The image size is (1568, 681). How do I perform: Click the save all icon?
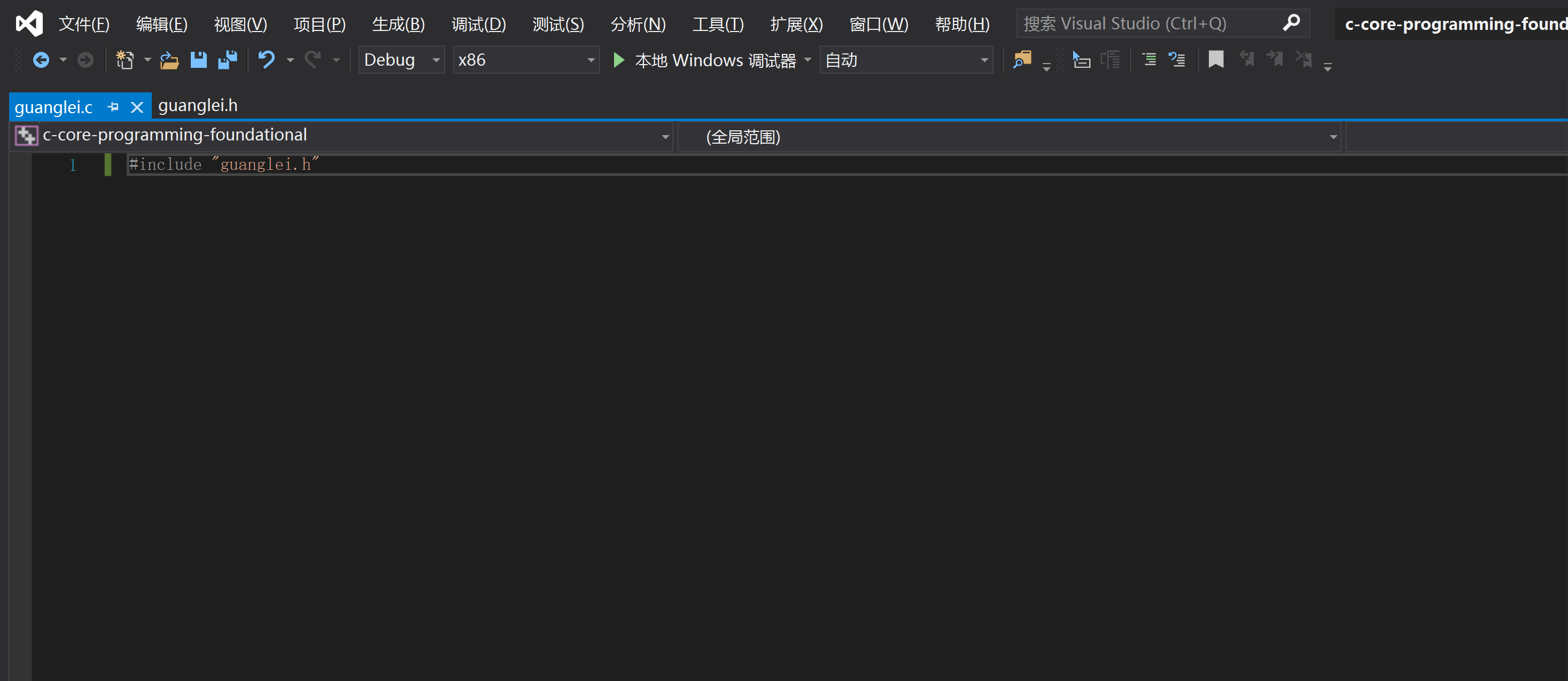[228, 60]
